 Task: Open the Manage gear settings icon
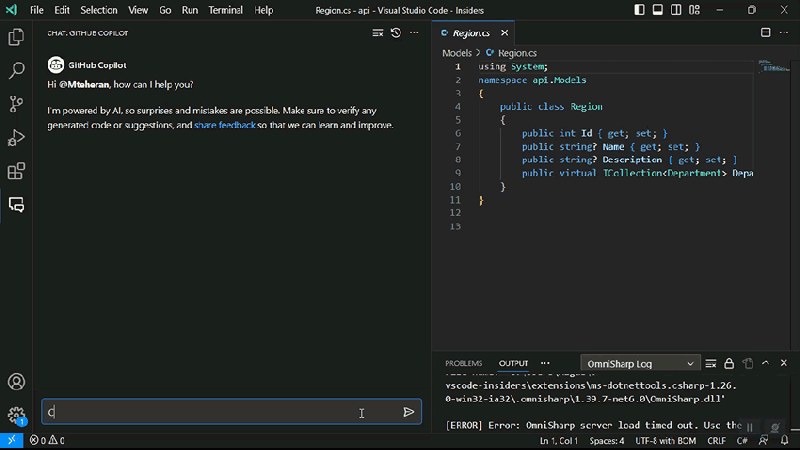pyautogui.click(x=16, y=415)
